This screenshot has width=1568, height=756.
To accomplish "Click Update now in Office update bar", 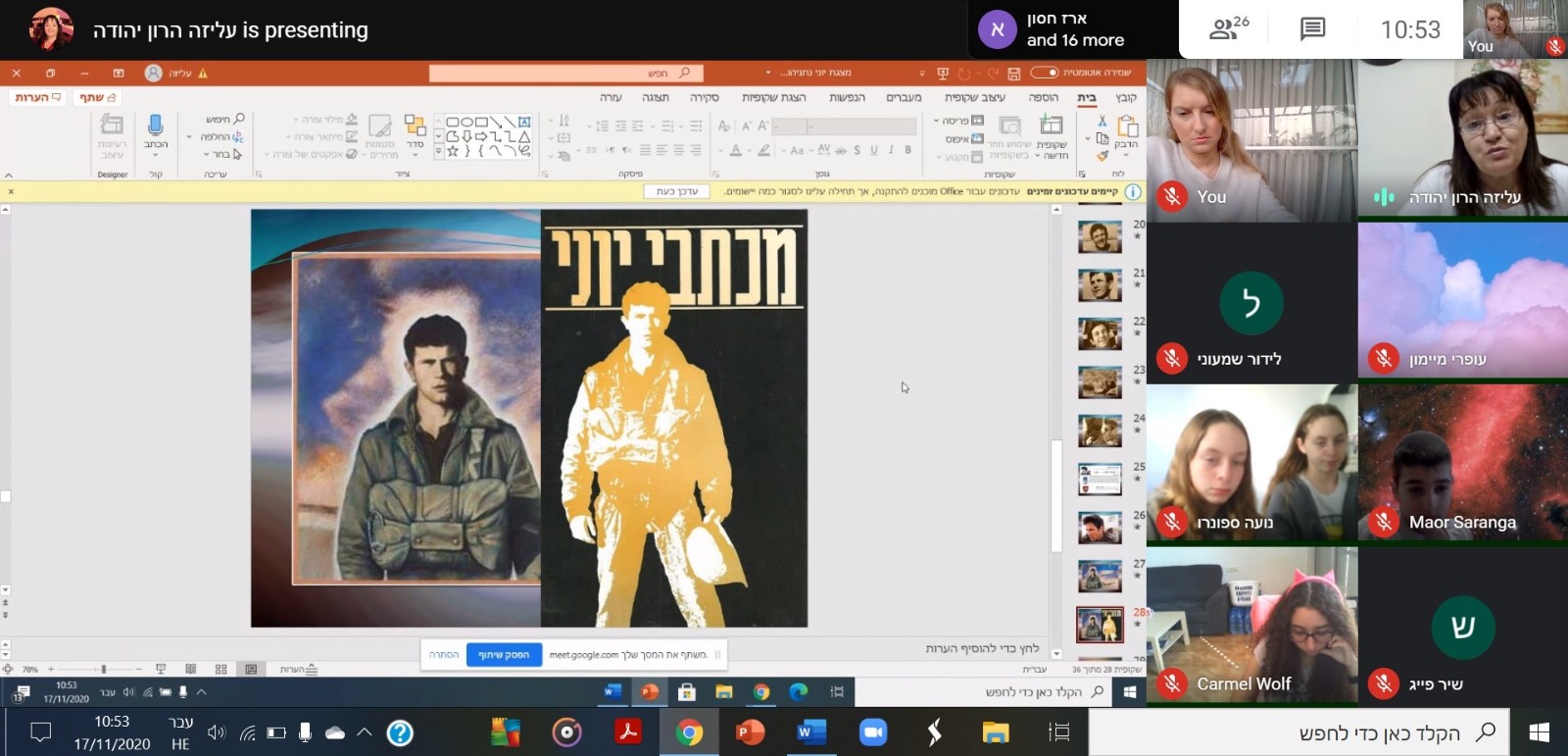I will click(x=677, y=191).
